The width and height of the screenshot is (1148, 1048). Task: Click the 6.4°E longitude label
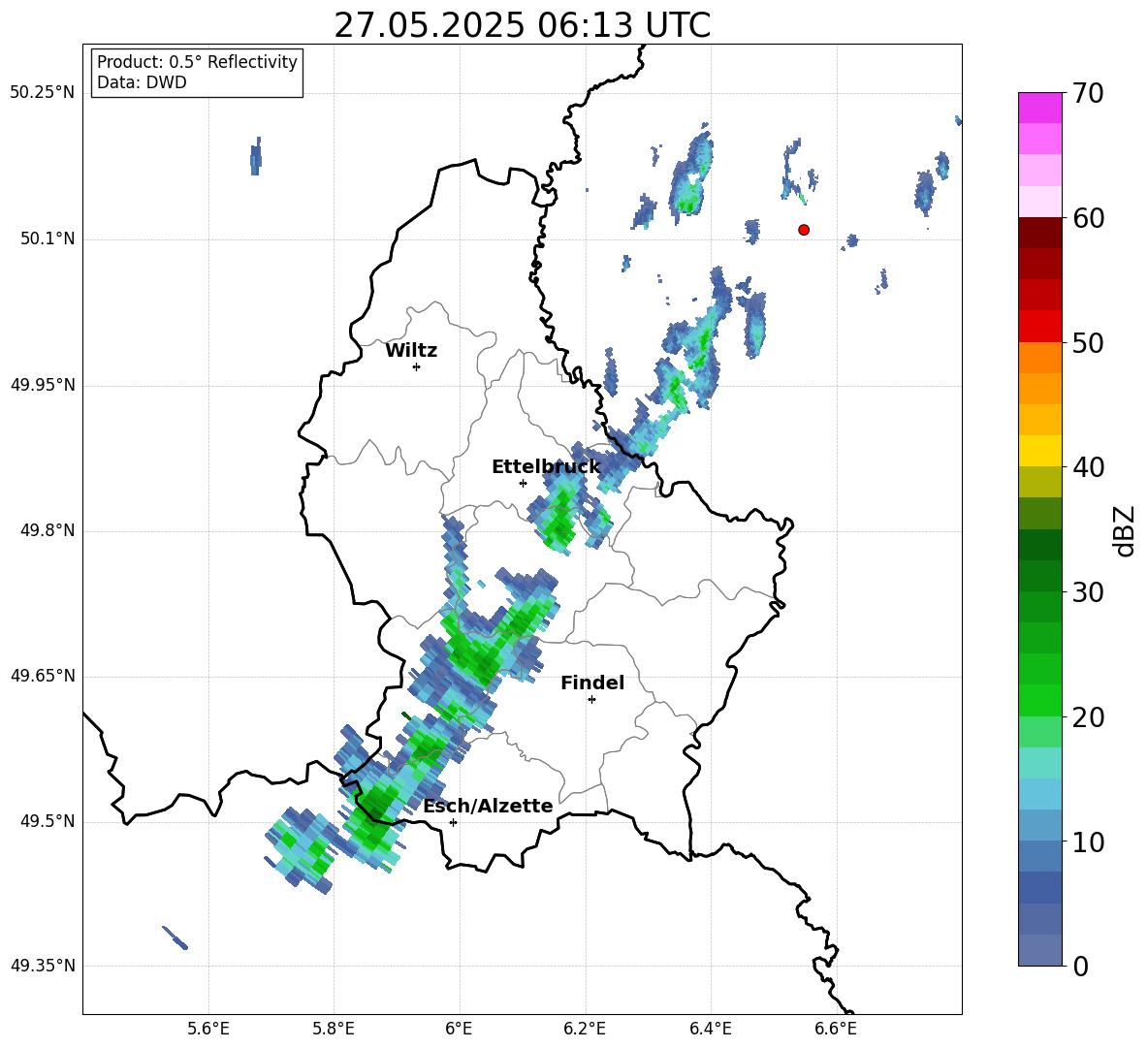(711, 1029)
